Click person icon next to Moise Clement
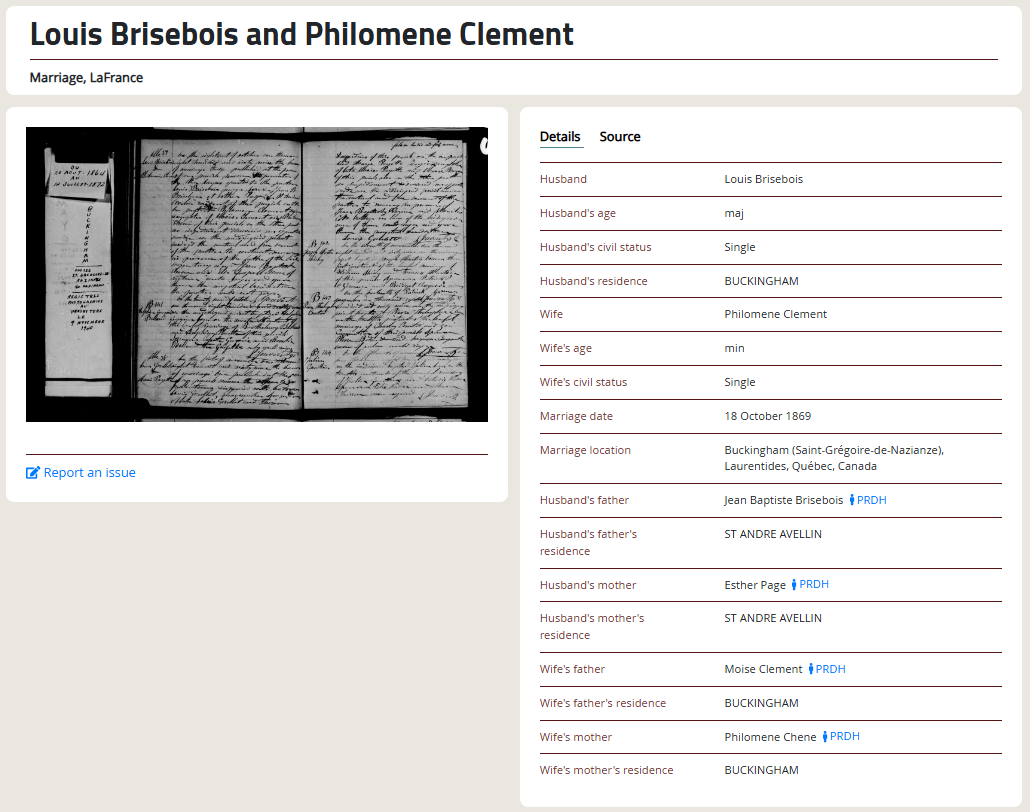This screenshot has width=1030, height=812. point(811,669)
